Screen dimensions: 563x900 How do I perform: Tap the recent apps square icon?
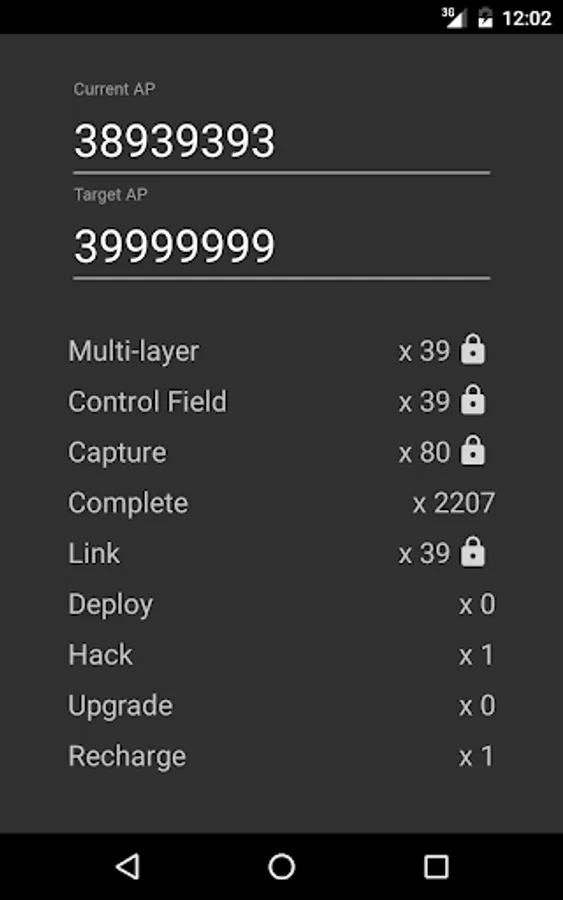[436, 866]
